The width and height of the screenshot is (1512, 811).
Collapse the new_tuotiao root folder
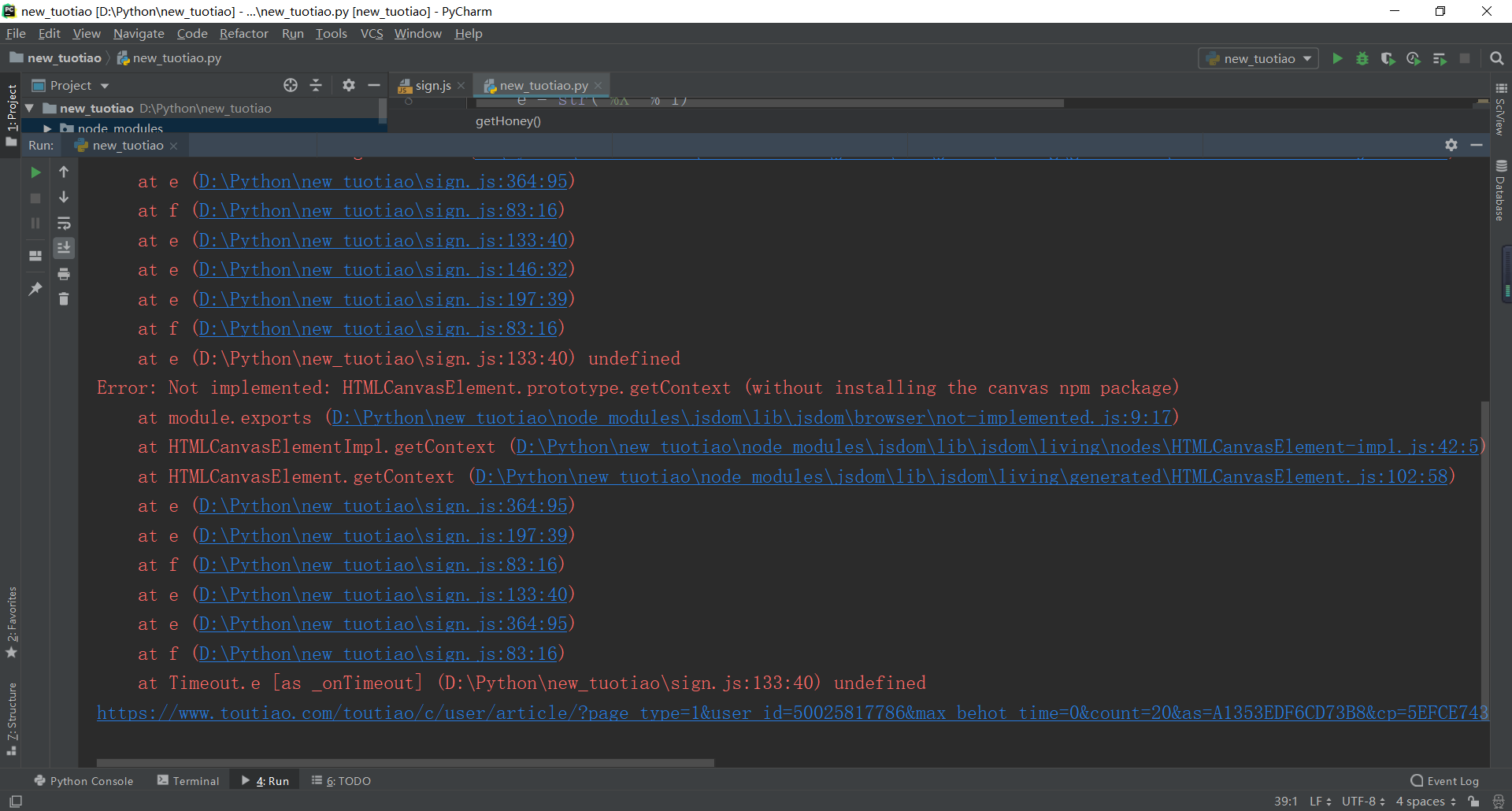pyautogui.click(x=29, y=108)
